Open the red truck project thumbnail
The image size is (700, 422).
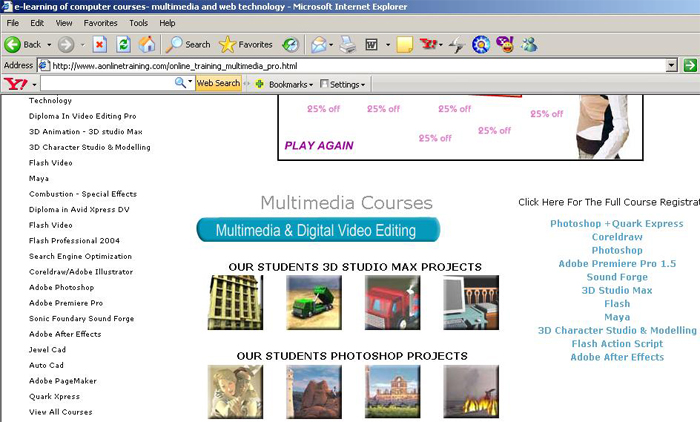pyautogui.click(x=392, y=302)
